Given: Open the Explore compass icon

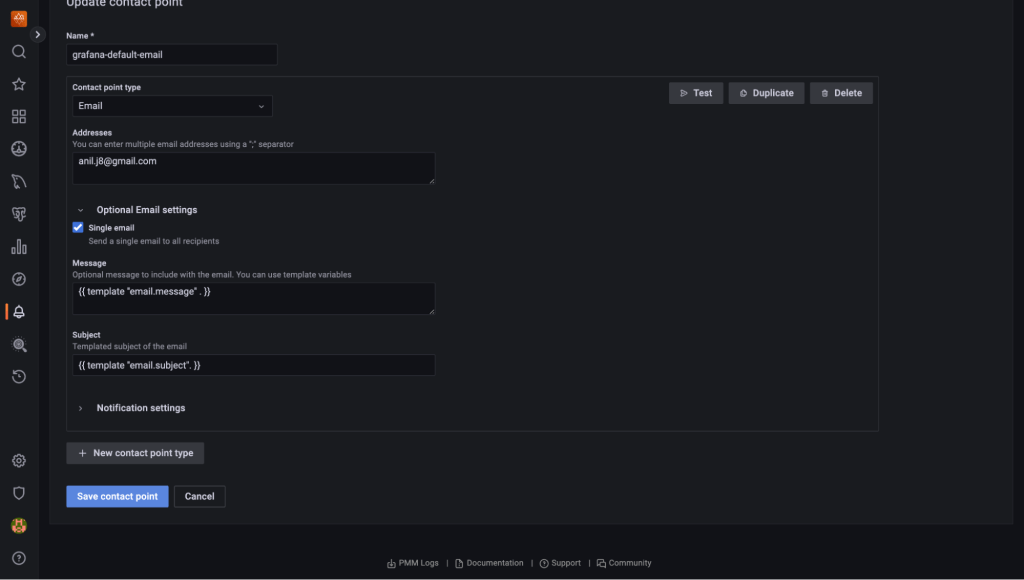Looking at the screenshot, I should (19, 279).
